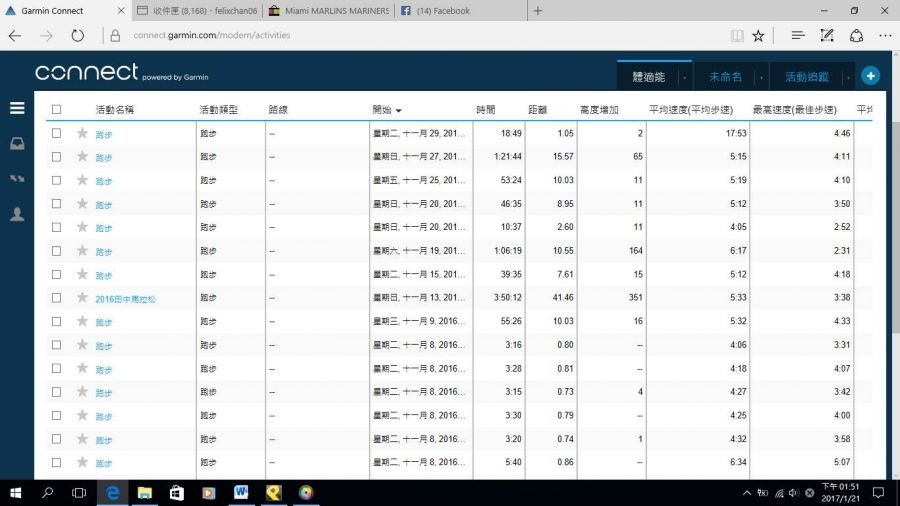Click the browser forward arrow
900x506 pixels.
click(x=46, y=36)
